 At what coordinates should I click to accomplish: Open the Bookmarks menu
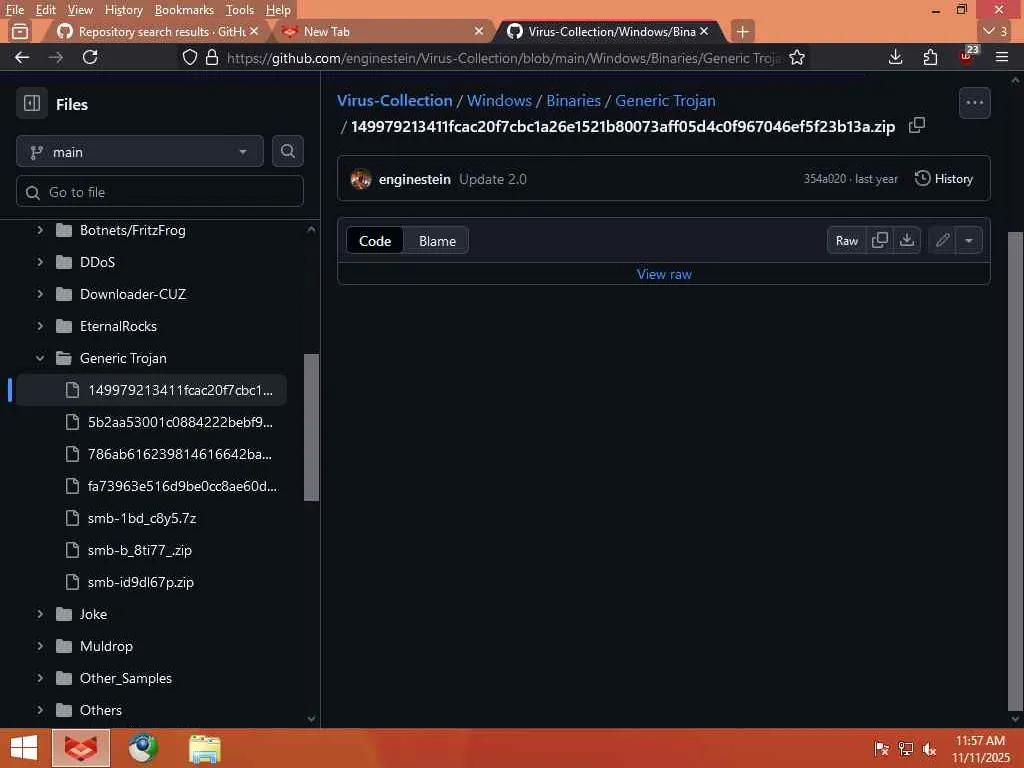pyautogui.click(x=184, y=10)
